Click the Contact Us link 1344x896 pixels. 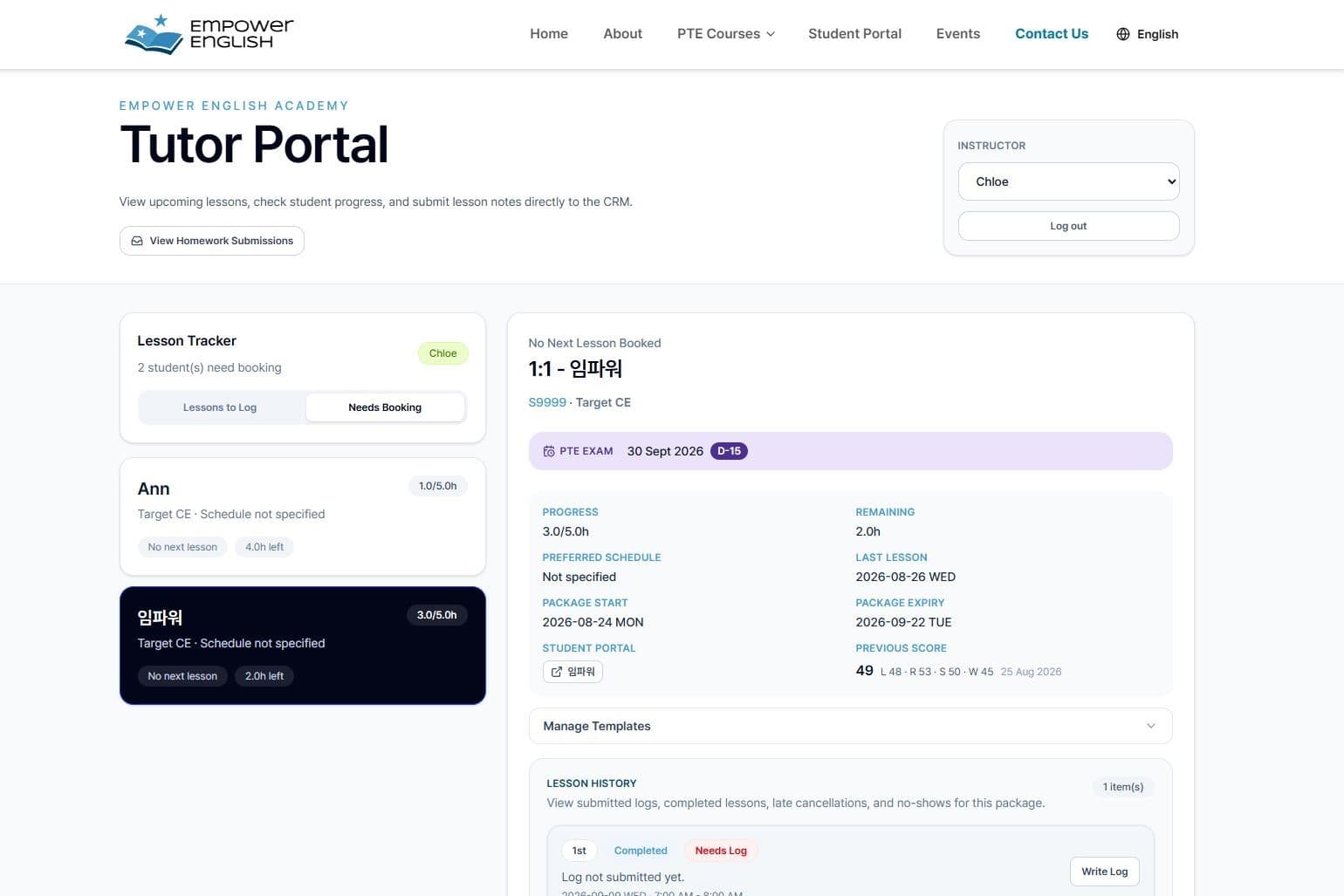point(1052,34)
